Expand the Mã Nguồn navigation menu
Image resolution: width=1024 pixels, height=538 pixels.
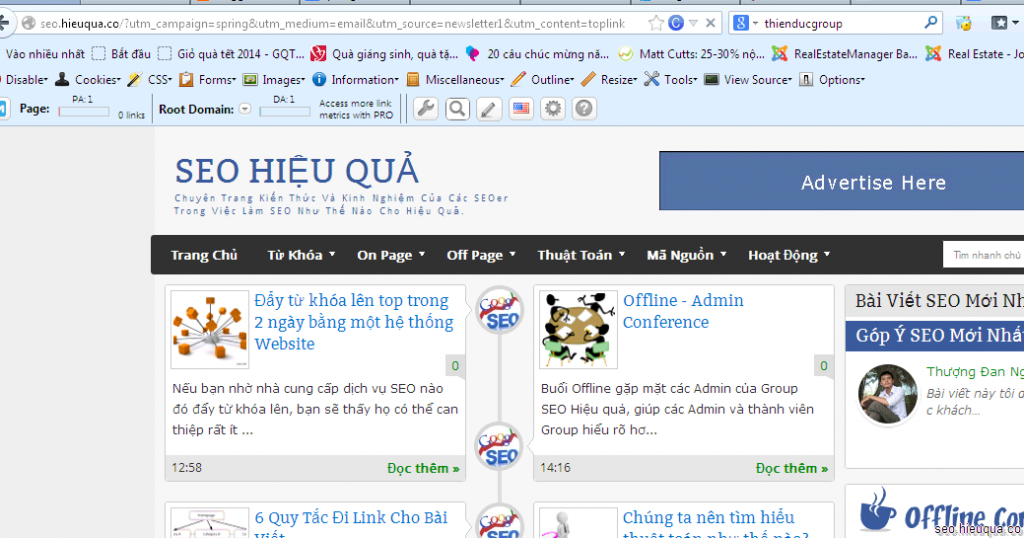click(686, 255)
